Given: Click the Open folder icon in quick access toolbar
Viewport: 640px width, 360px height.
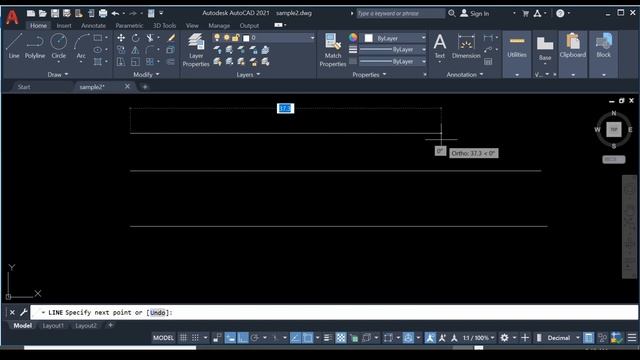Looking at the screenshot, I should point(42,13).
